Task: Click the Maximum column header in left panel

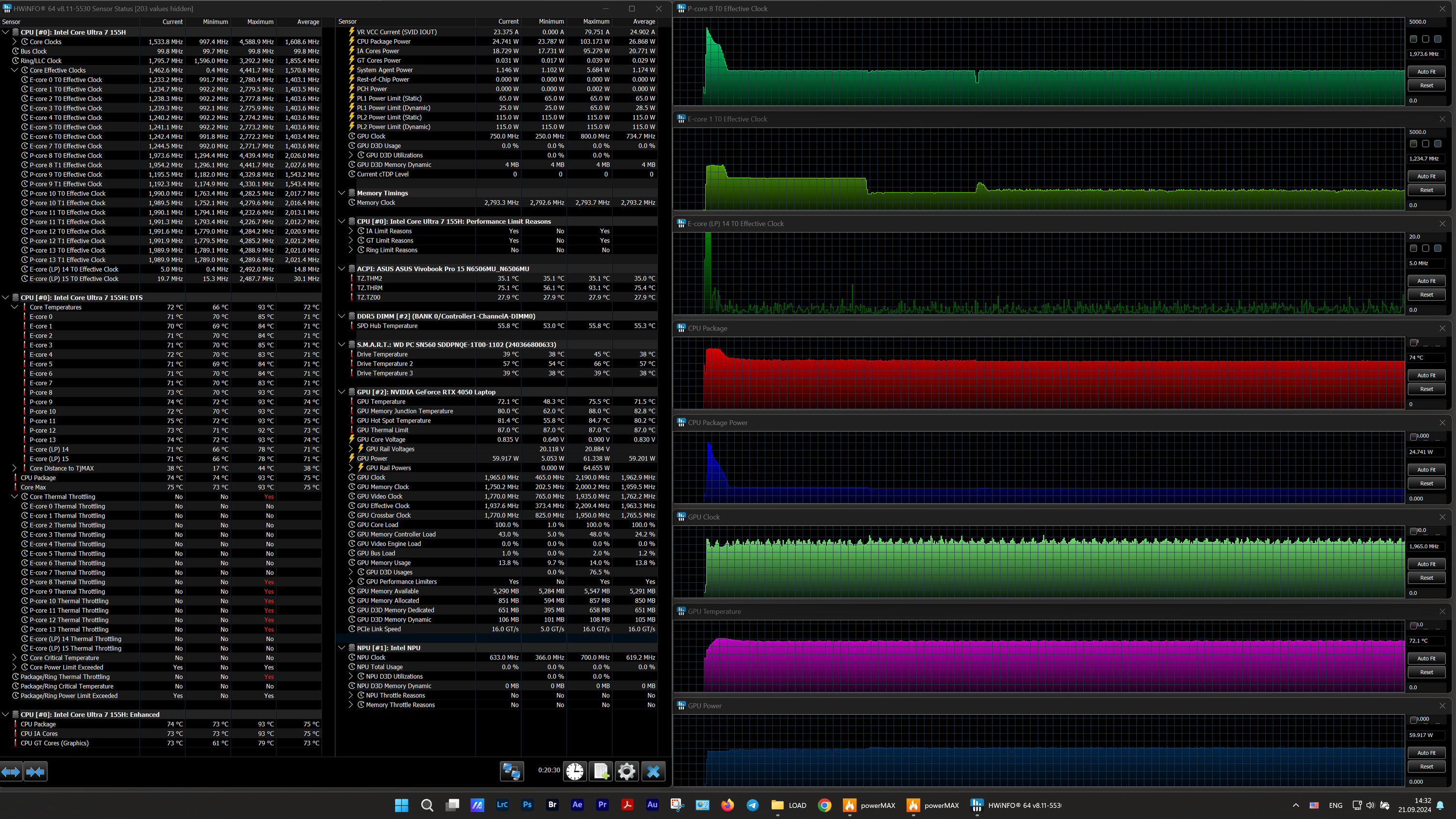Action: coord(260,21)
